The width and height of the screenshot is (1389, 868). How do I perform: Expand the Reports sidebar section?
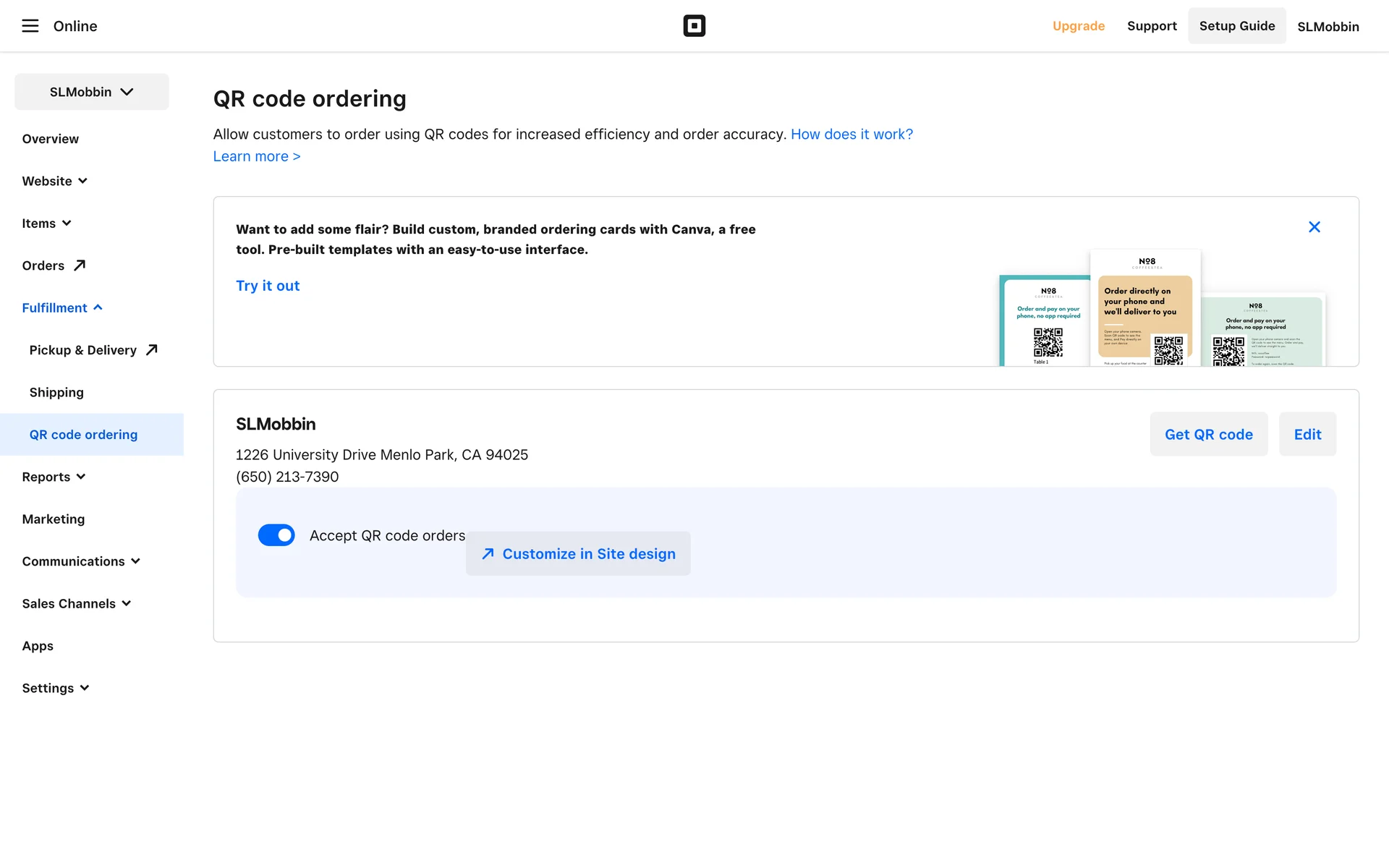point(54,477)
